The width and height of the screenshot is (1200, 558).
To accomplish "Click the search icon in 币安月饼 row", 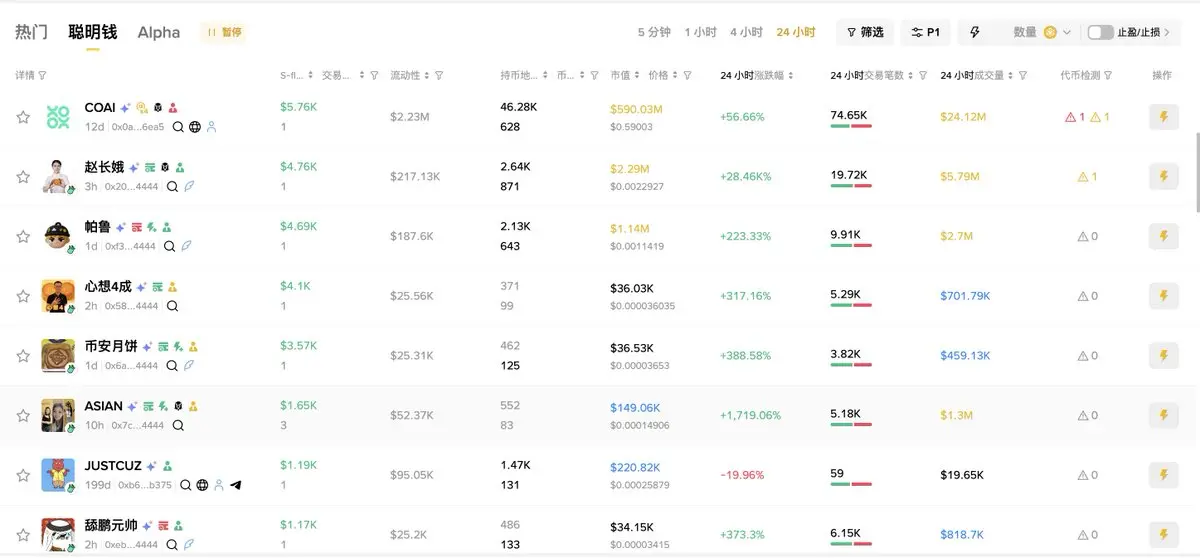I will (172, 366).
